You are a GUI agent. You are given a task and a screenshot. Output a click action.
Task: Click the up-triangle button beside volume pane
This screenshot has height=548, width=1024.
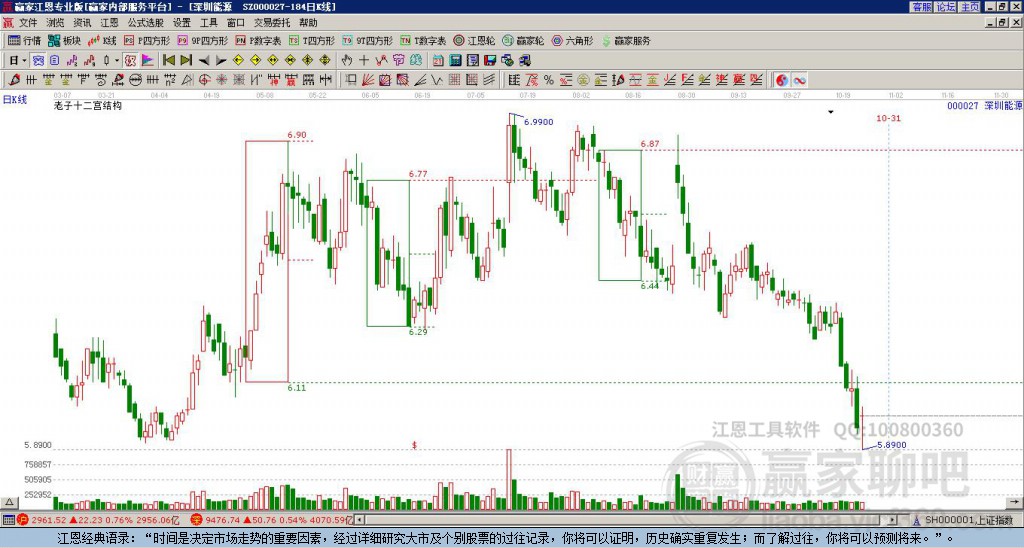[x=9, y=502]
